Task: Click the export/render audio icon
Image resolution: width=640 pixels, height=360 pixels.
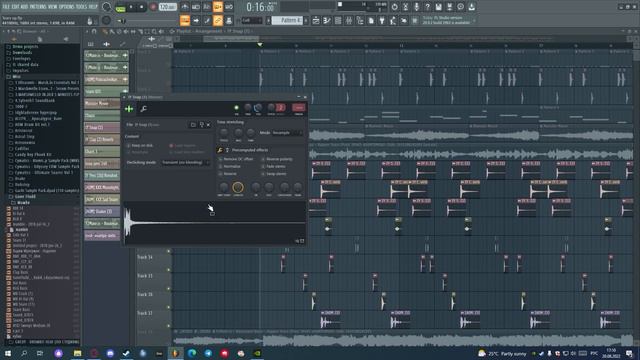Action: pos(449,7)
